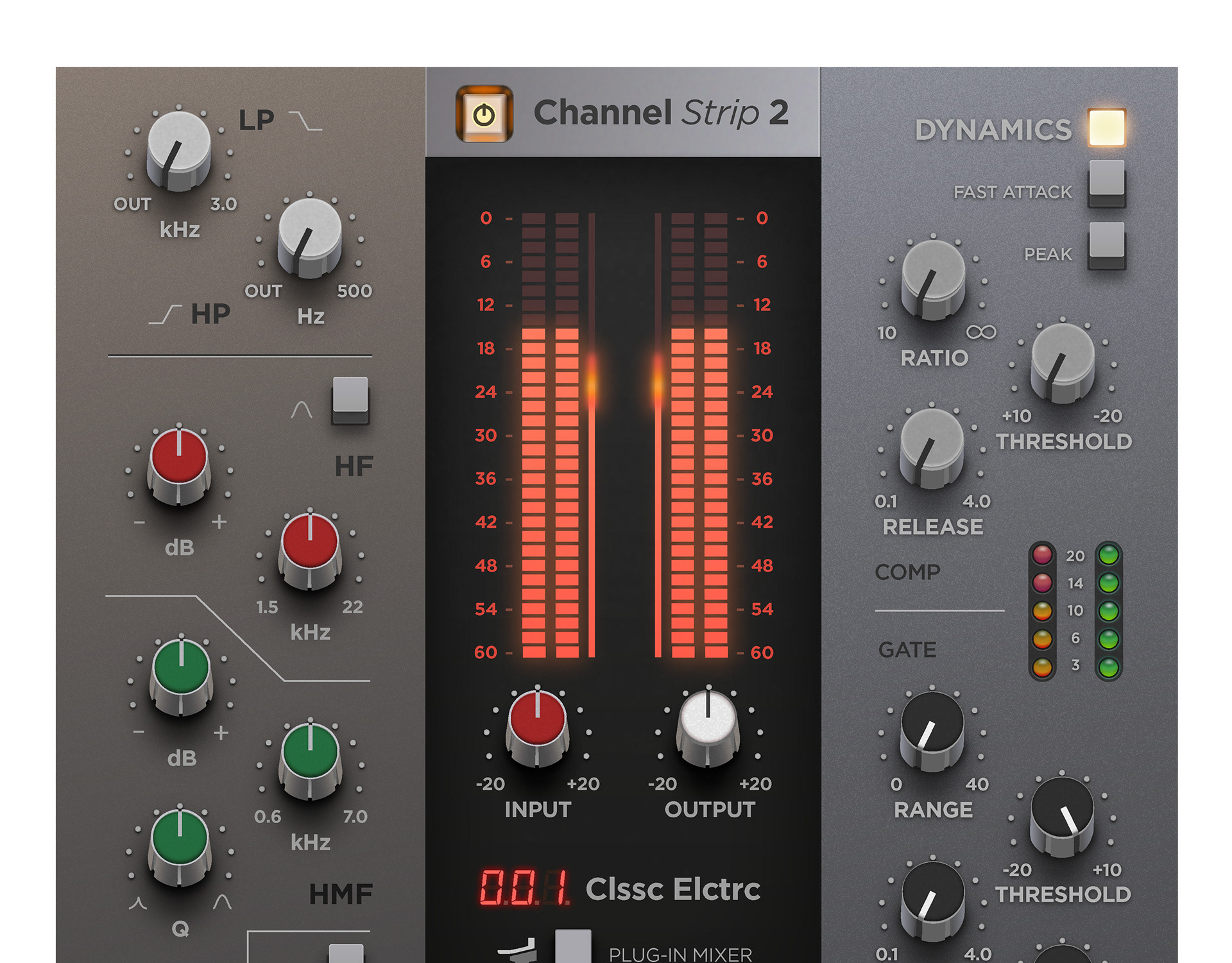The width and height of the screenshot is (1232, 963).
Task: Click the narrow Q curve icon
Action: coord(137,903)
